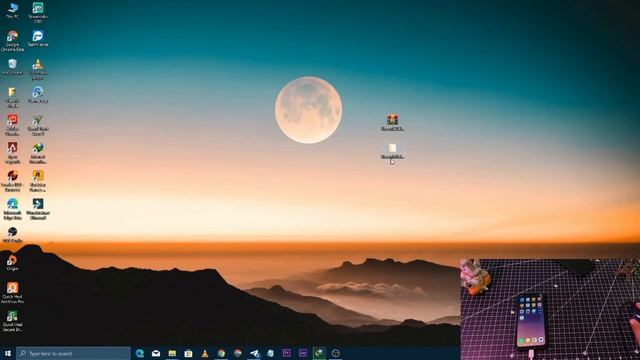Select the green globe desktop shortcut beside Apex Legends

[38, 153]
